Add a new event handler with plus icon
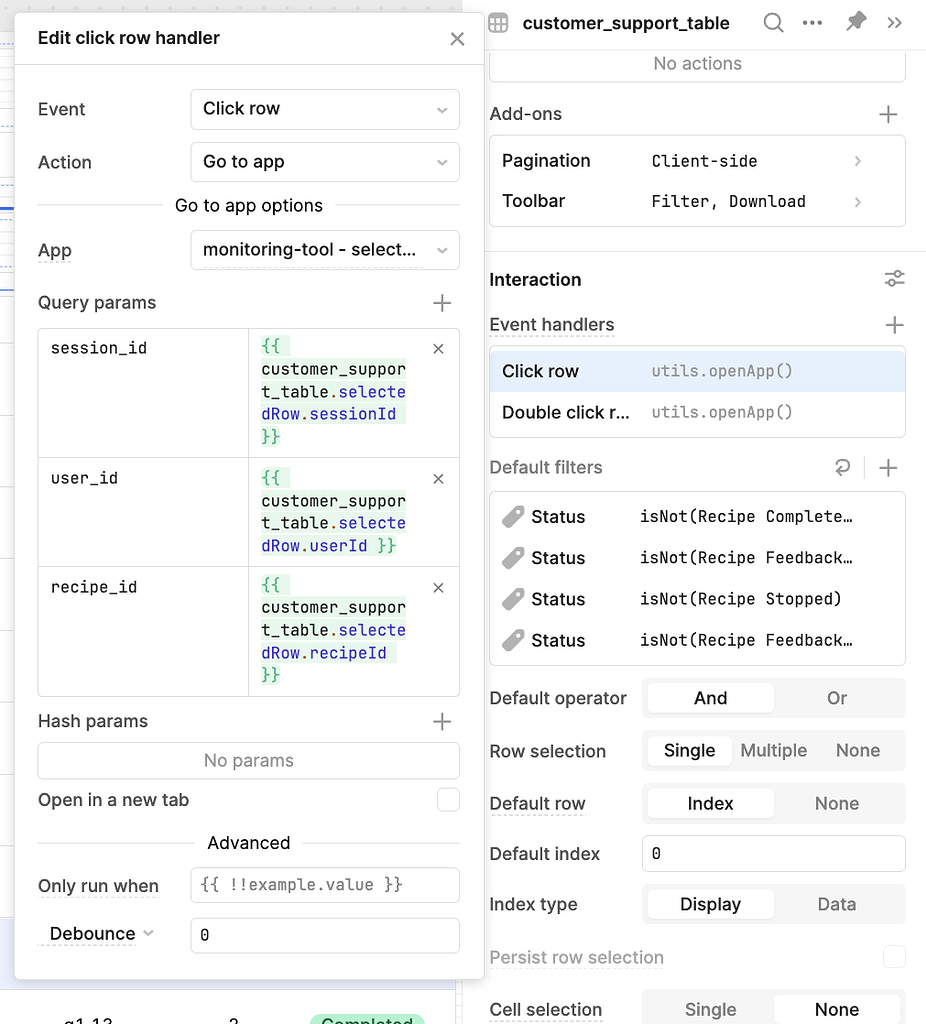The height and width of the screenshot is (1024, 926). coord(894,325)
